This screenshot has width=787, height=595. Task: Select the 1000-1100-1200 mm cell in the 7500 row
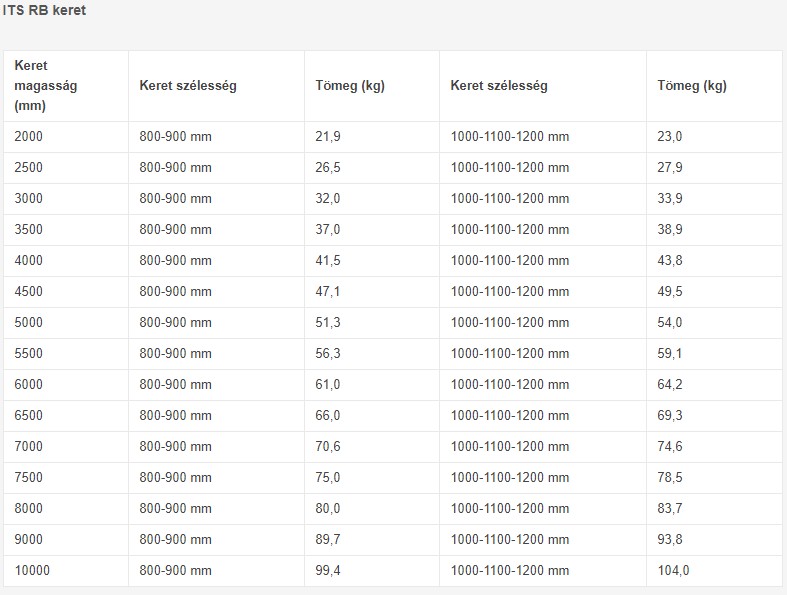coord(510,478)
